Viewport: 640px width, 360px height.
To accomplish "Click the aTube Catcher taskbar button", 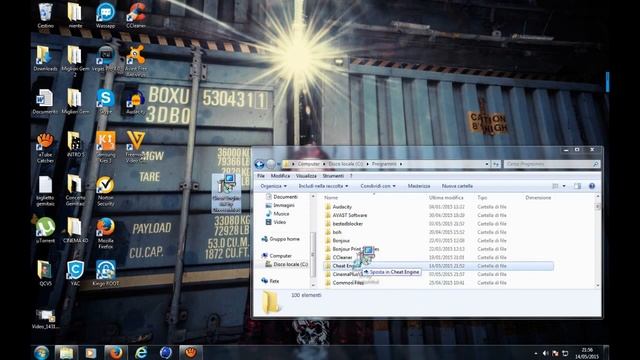I will pyautogui.click(x=191, y=353).
